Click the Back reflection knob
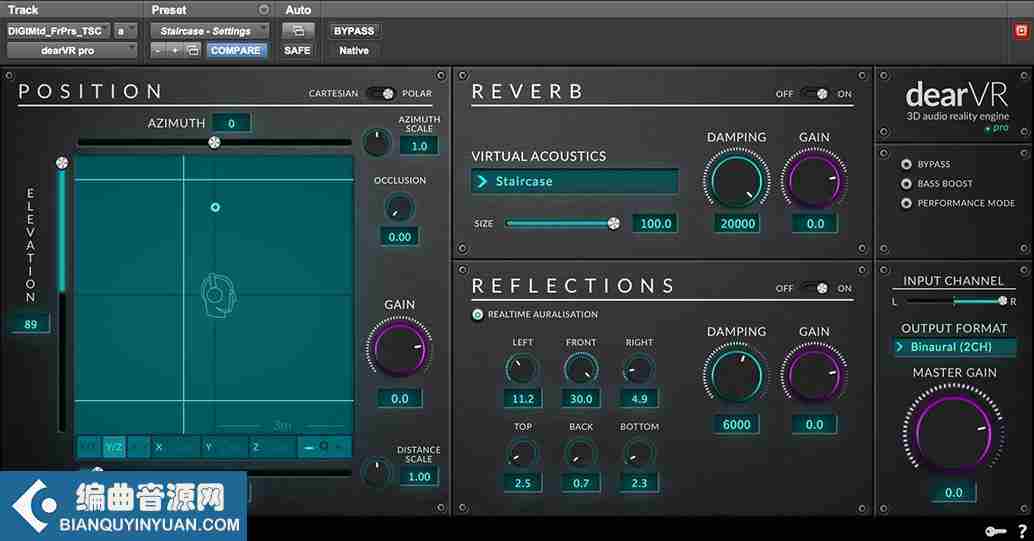The image size is (1034, 541). tap(581, 454)
